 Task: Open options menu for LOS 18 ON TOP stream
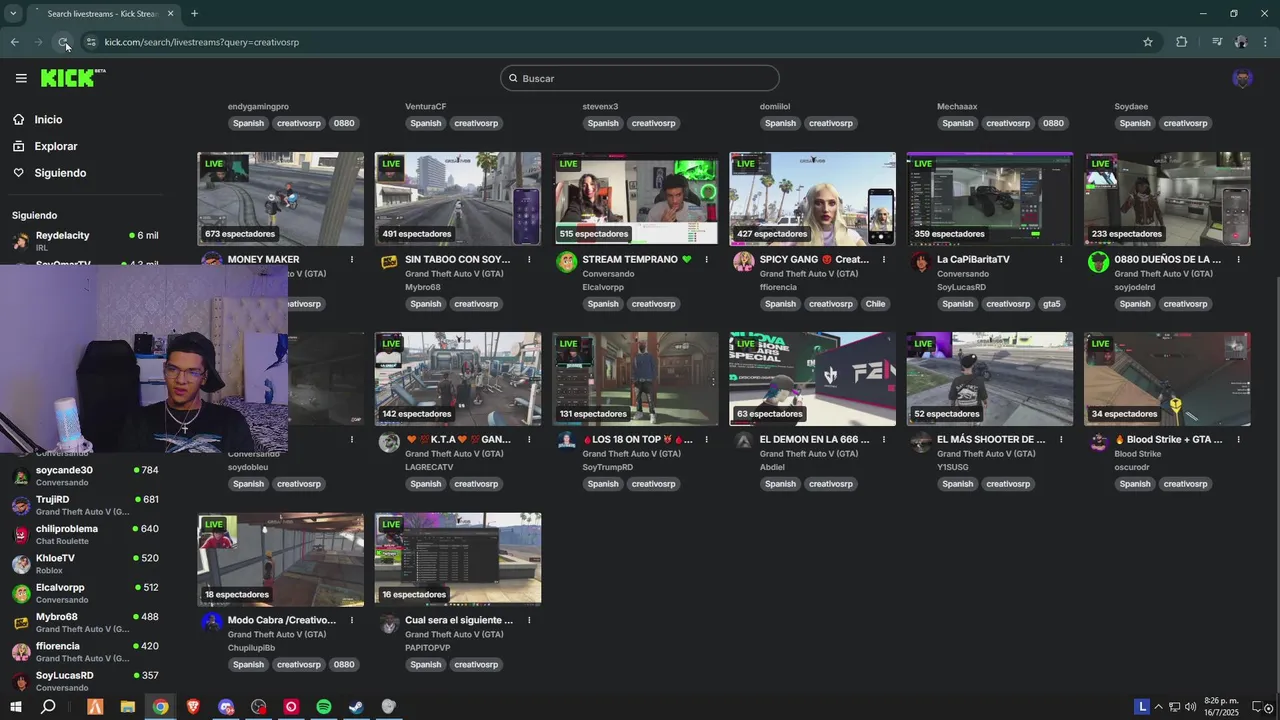tap(706, 440)
